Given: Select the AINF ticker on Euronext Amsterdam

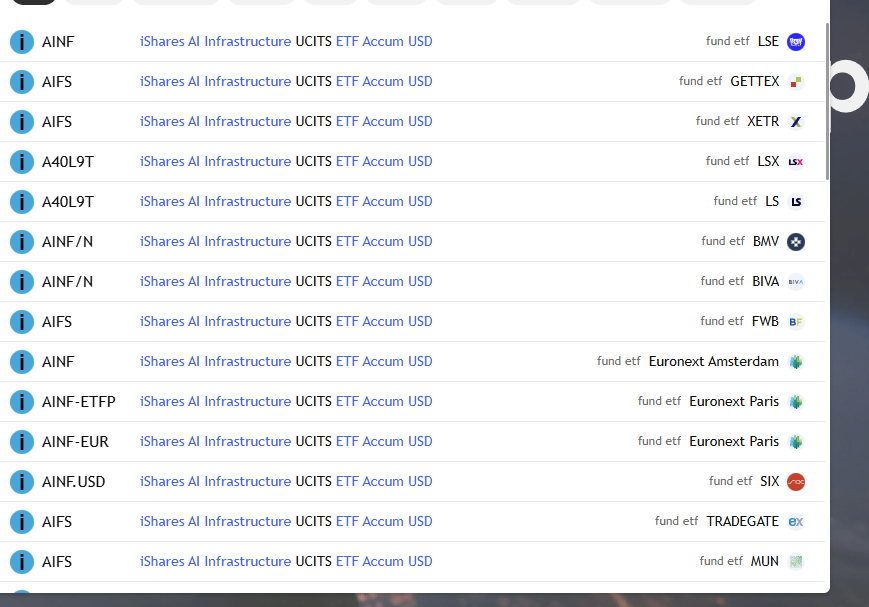Looking at the screenshot, I should pos(58,362).
